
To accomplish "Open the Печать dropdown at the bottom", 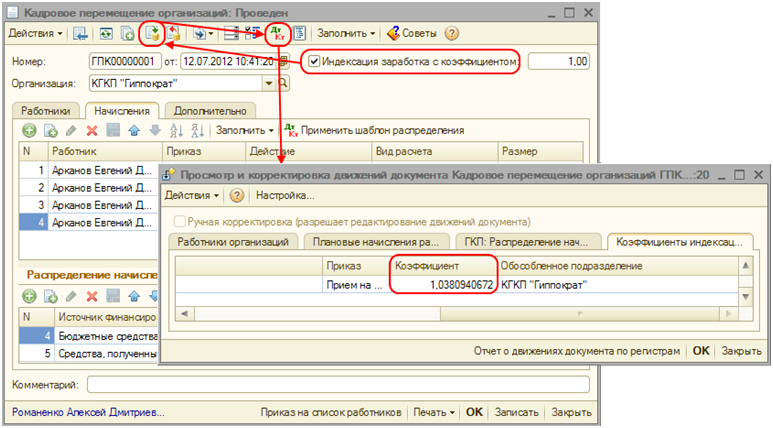I will [433, 412].
